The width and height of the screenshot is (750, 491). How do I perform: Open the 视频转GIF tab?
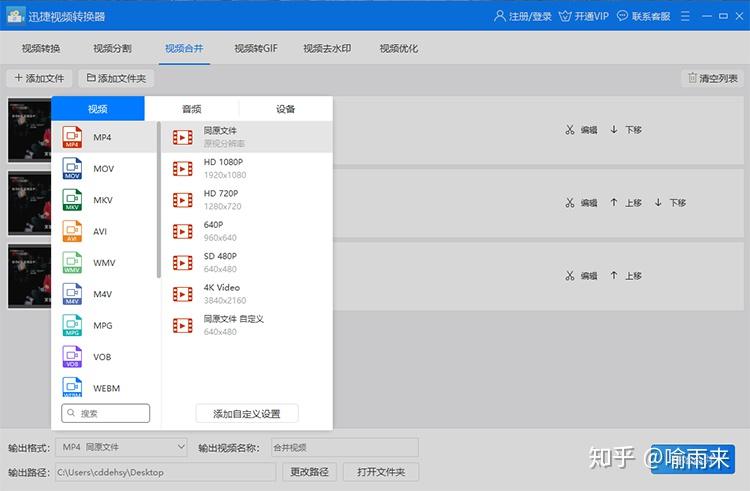pos(256,48)
